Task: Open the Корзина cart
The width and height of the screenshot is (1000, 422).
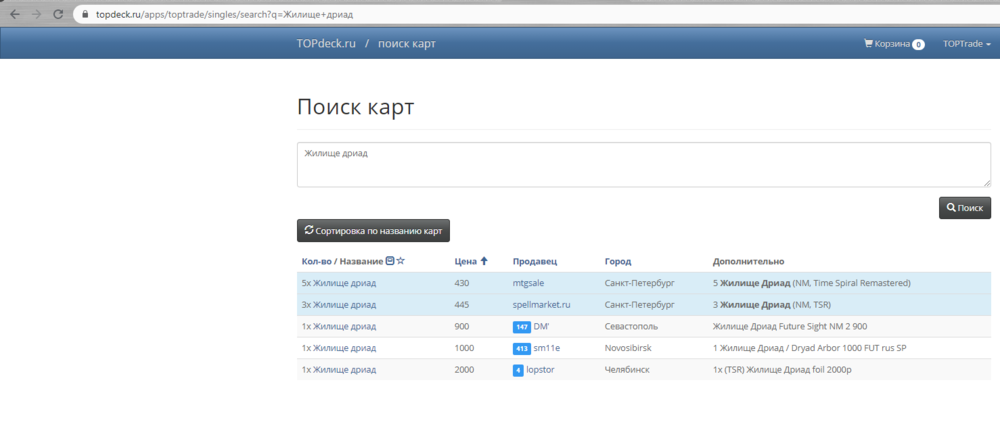Action: (x=893, y=44)
